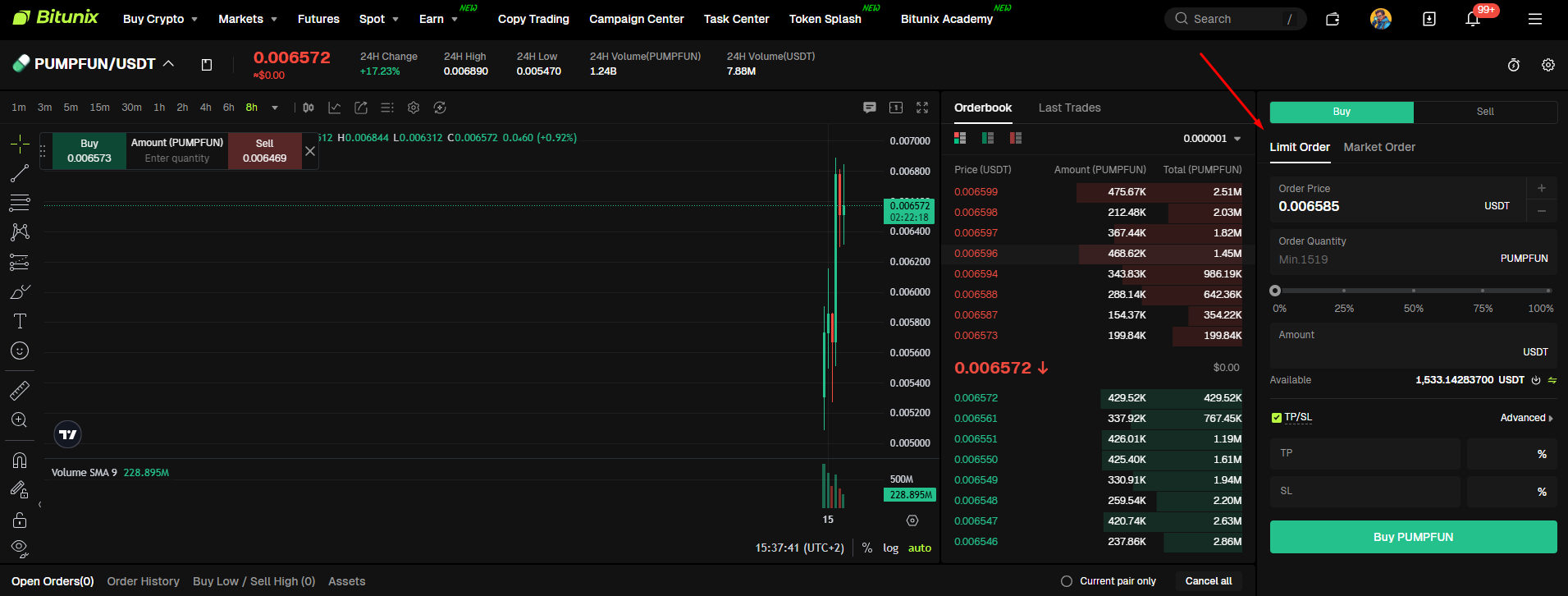Screen dimensions: 1568x596
Task: Open the timer icon near settings
Action: tap(1514, 65)
